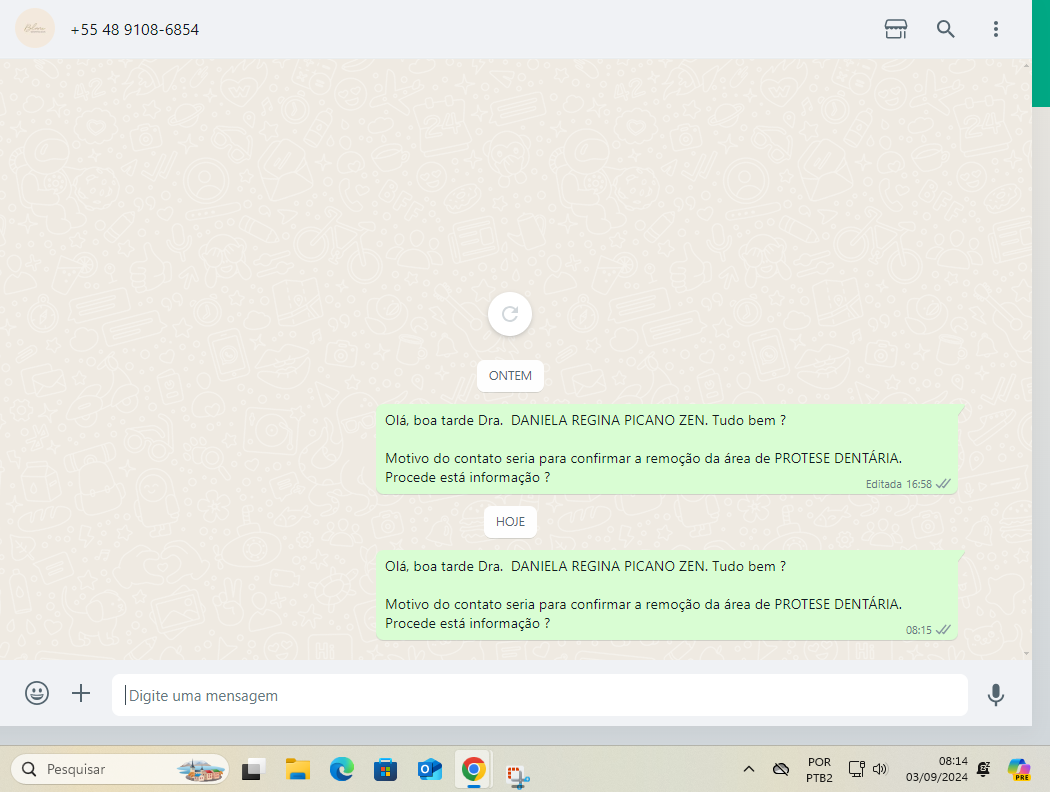The height and width of the screenshot is (792, 1050).
Task: Click the chat scrollbar up arrow
Action: tap(1026, 65)
